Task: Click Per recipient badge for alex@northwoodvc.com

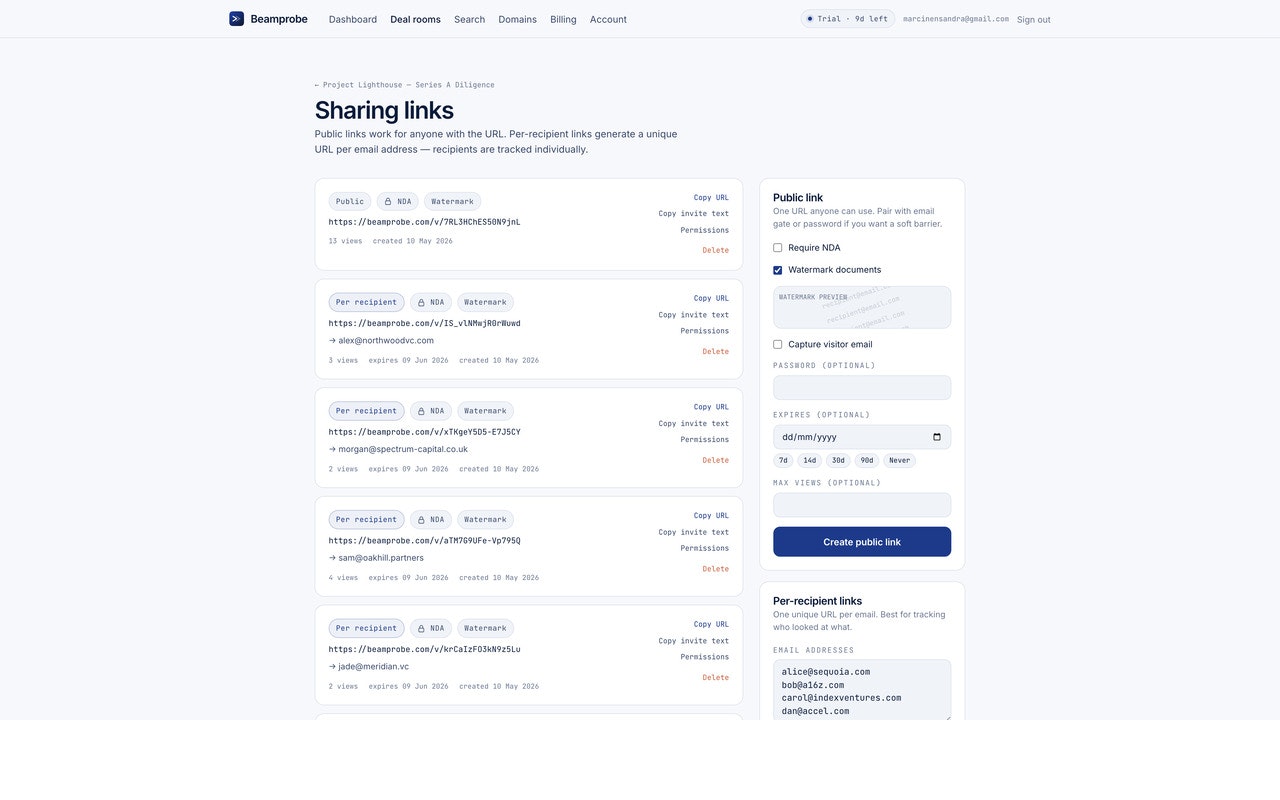Action: point(366,302)
